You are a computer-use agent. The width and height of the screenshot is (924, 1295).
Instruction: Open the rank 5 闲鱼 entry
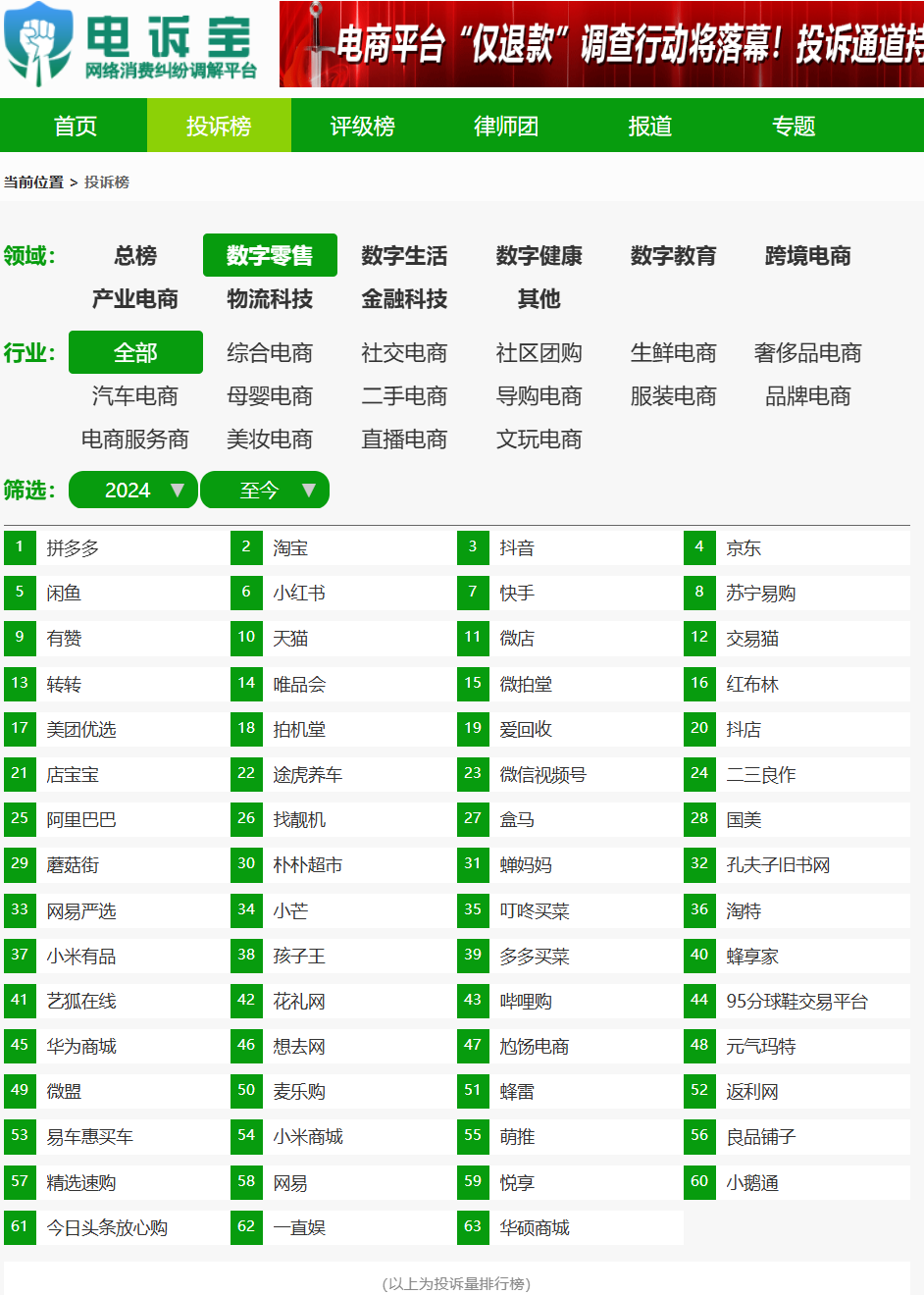tap(117, 593)
